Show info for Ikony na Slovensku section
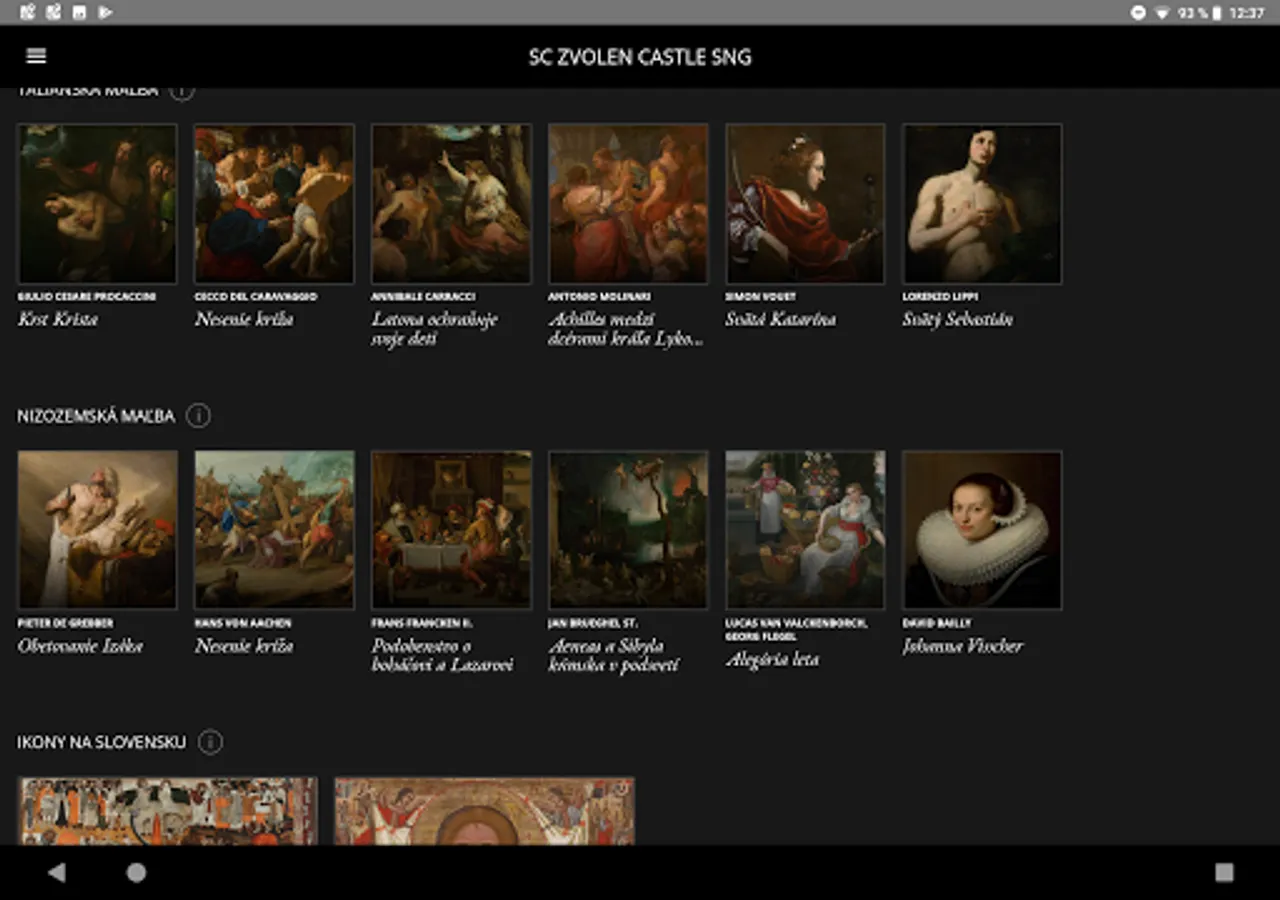Image resolution: width=1280 pixels, height=900 pixels. point(210,742)
